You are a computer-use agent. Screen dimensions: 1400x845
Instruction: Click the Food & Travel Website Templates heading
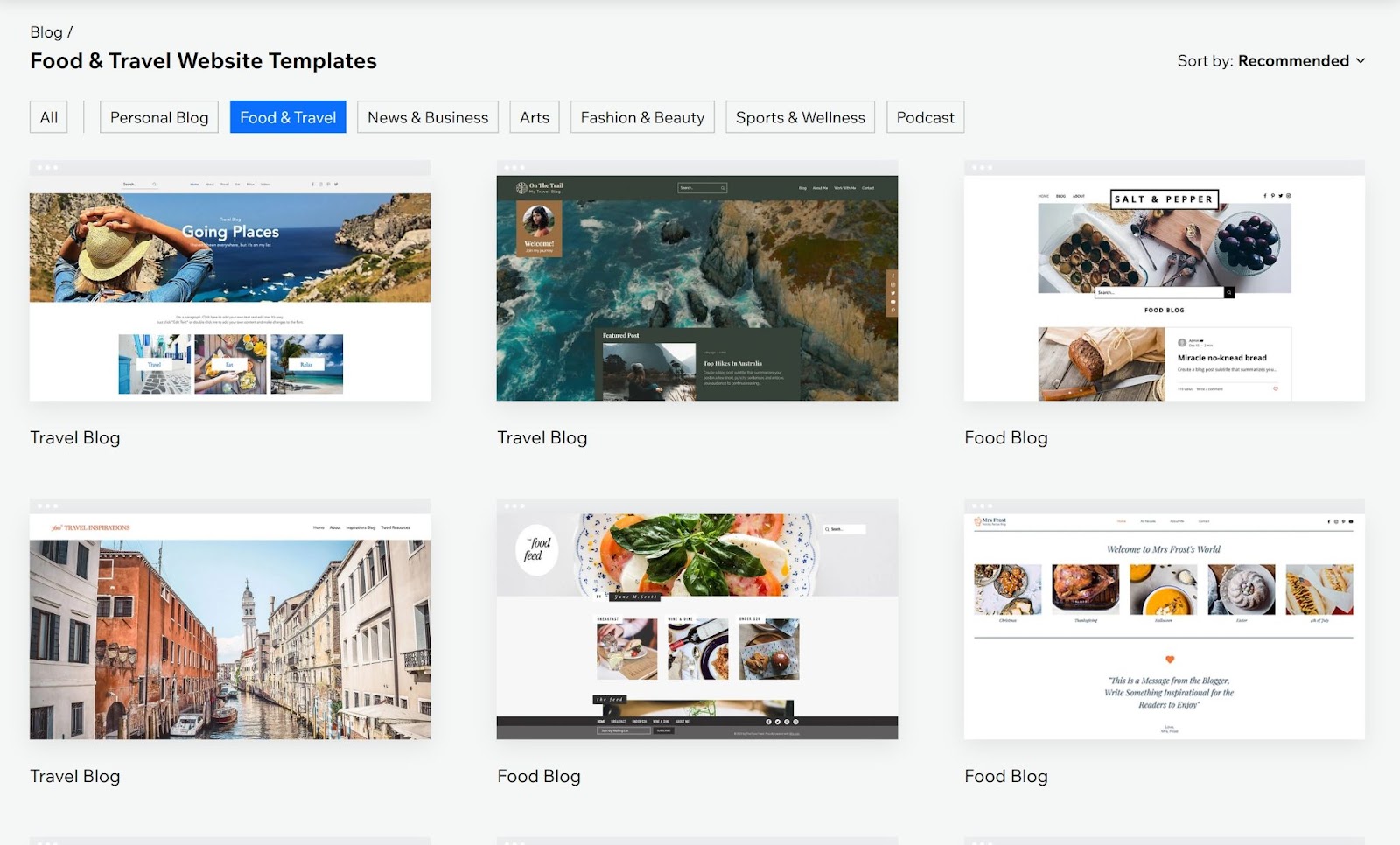coord(203,61)
